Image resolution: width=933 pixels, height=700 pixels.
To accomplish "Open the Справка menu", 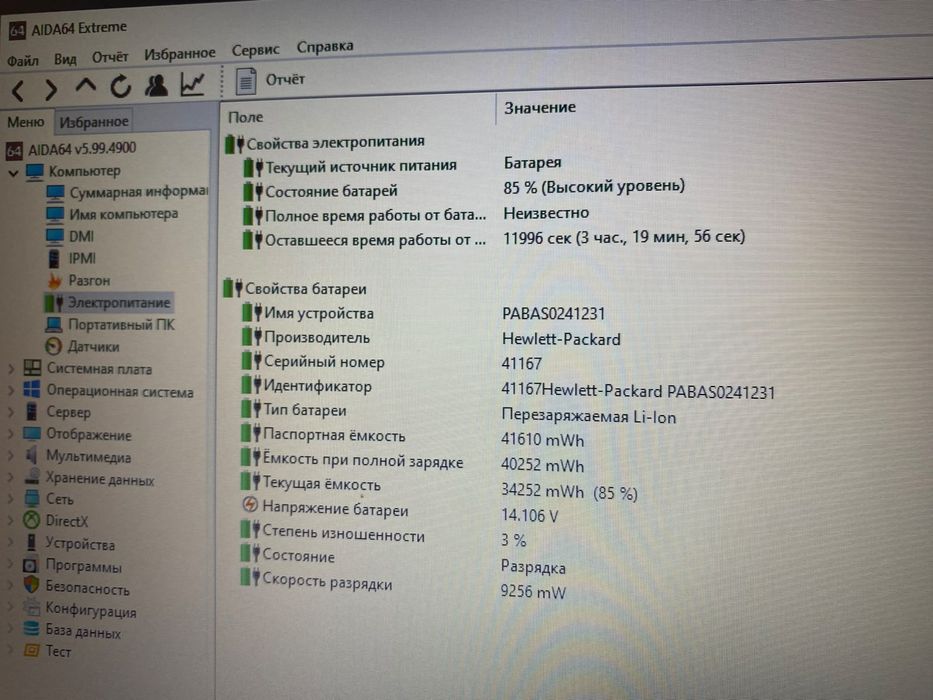I will click(325, 46).
